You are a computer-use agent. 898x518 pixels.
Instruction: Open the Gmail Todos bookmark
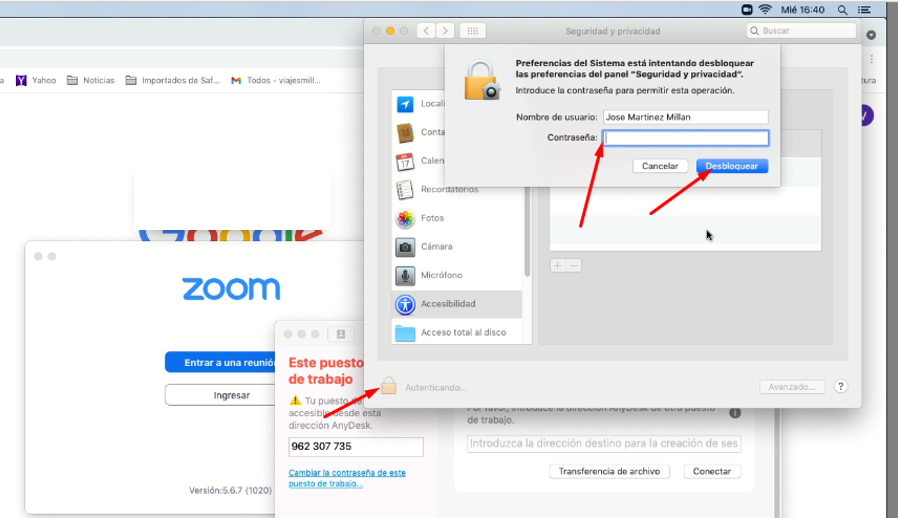pos(276,81)
